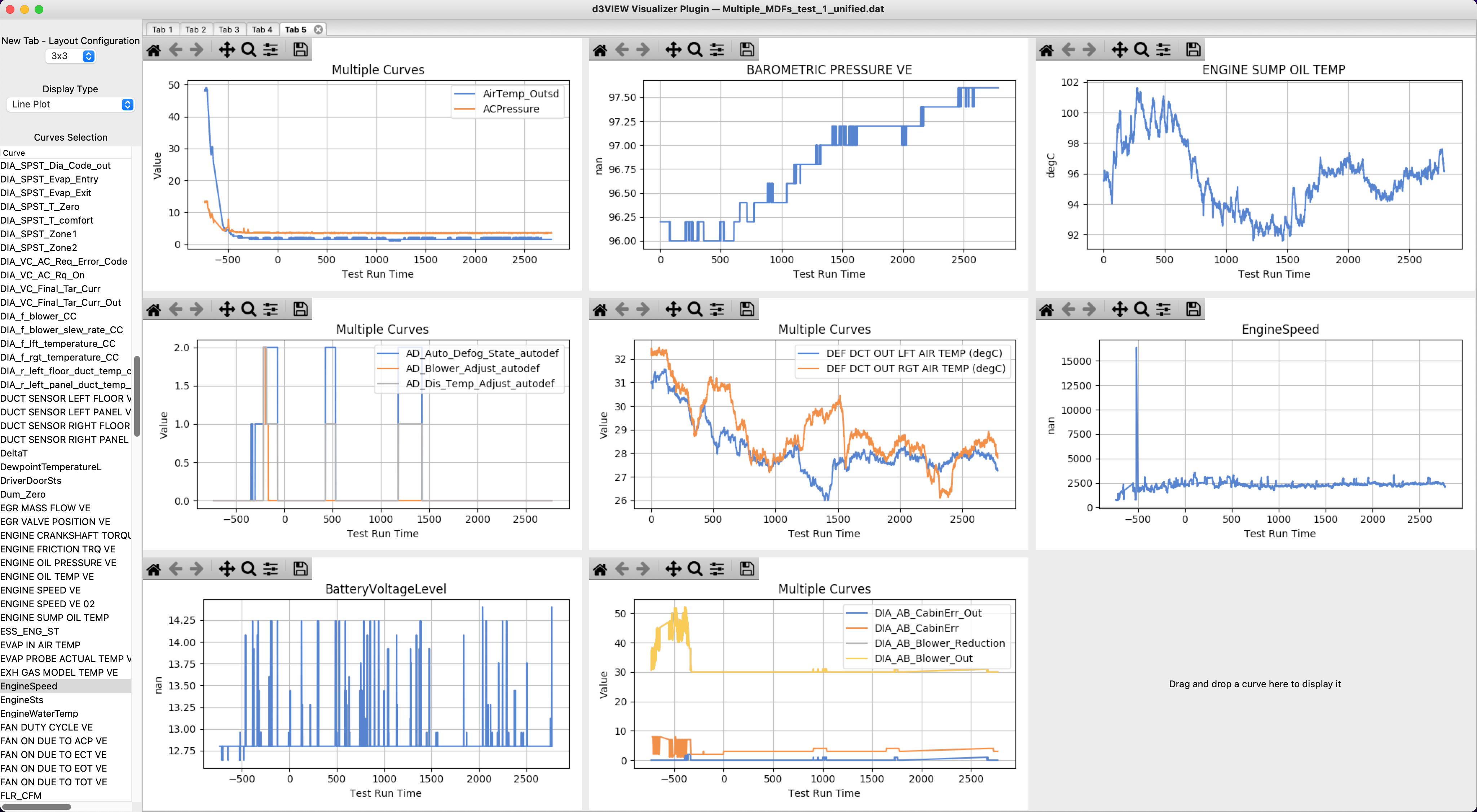Viewport: 1477px width, 812px height.
Task: Switch to Tab 4
Action: click(x=262, y=29)
